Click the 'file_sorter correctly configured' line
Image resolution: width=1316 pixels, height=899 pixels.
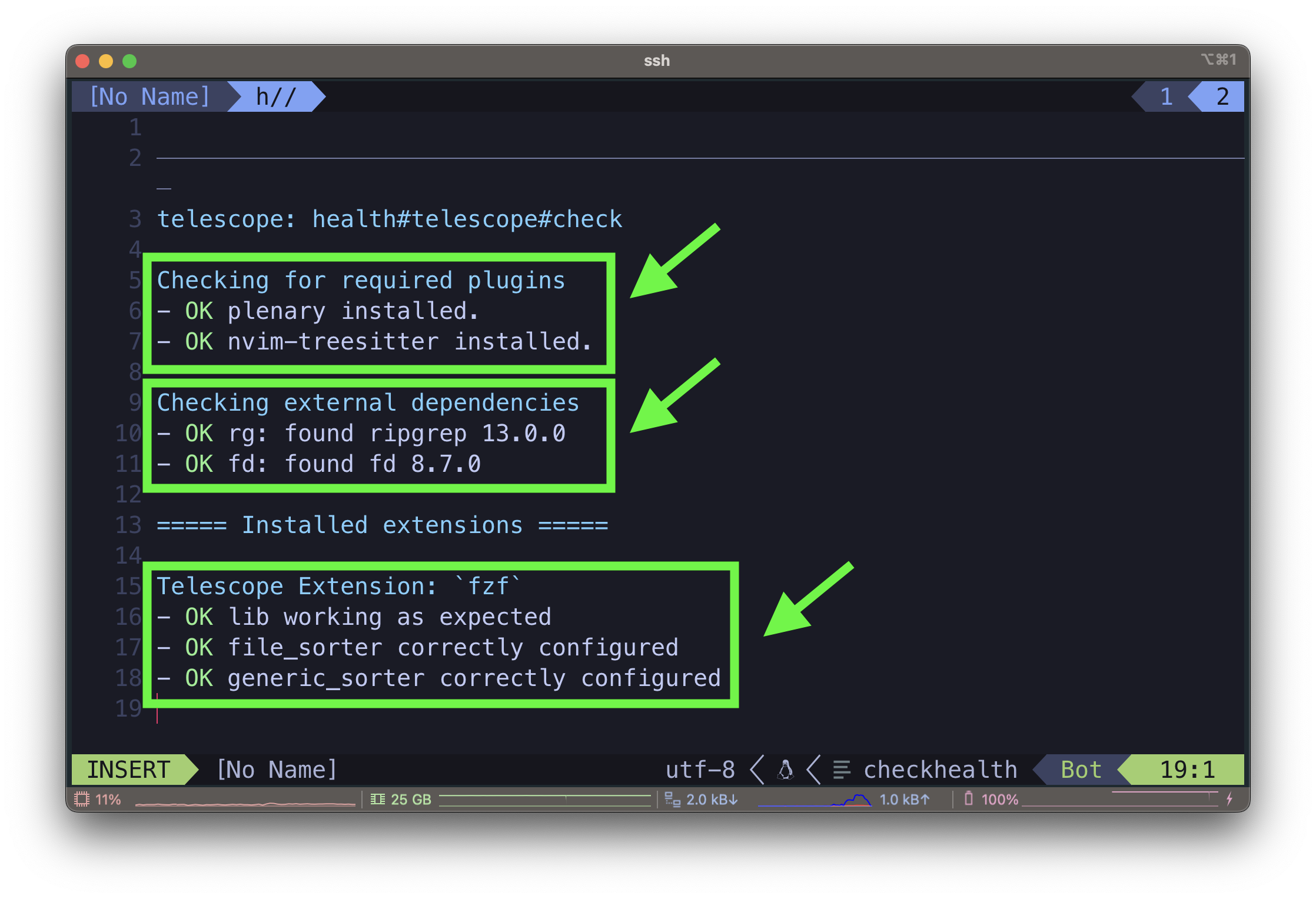tap(417, 648)
